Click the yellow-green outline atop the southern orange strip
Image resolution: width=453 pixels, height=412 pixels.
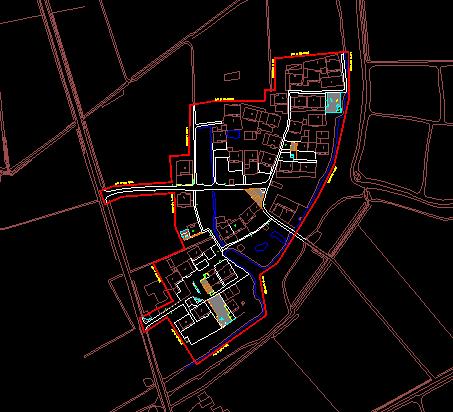coord(206,276)
